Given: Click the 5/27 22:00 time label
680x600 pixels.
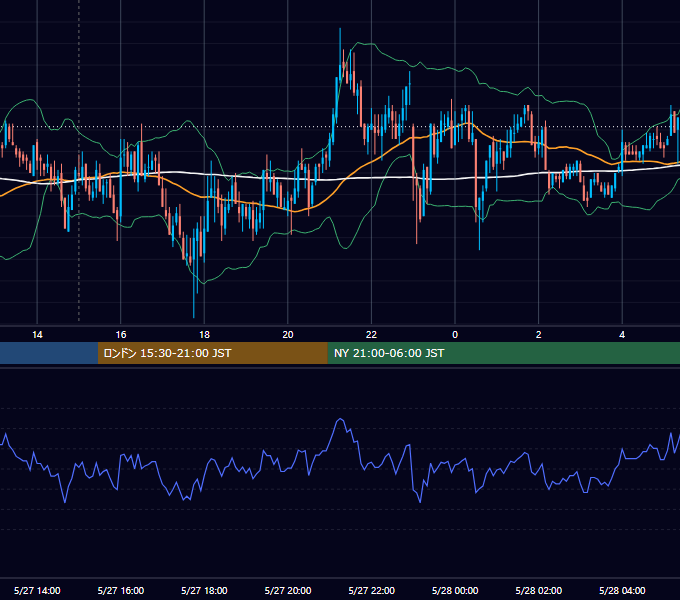Looking at the screenshot, I should [372, 590].
